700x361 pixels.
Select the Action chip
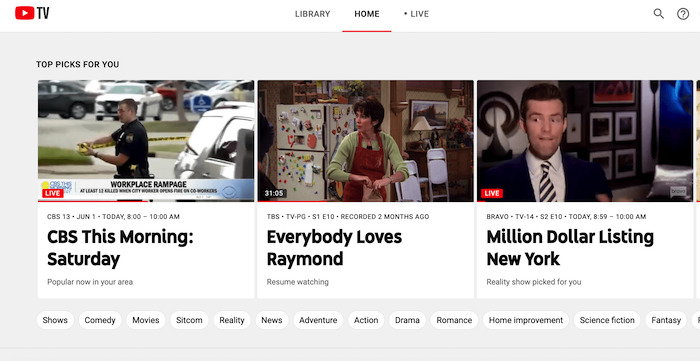tap(366, 320)
